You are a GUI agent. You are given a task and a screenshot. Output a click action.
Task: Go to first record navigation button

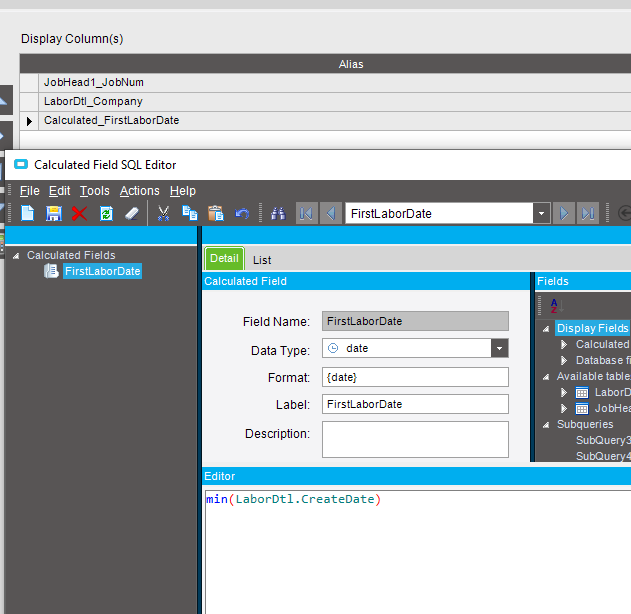pyautogui.click(x=307, y=213)
